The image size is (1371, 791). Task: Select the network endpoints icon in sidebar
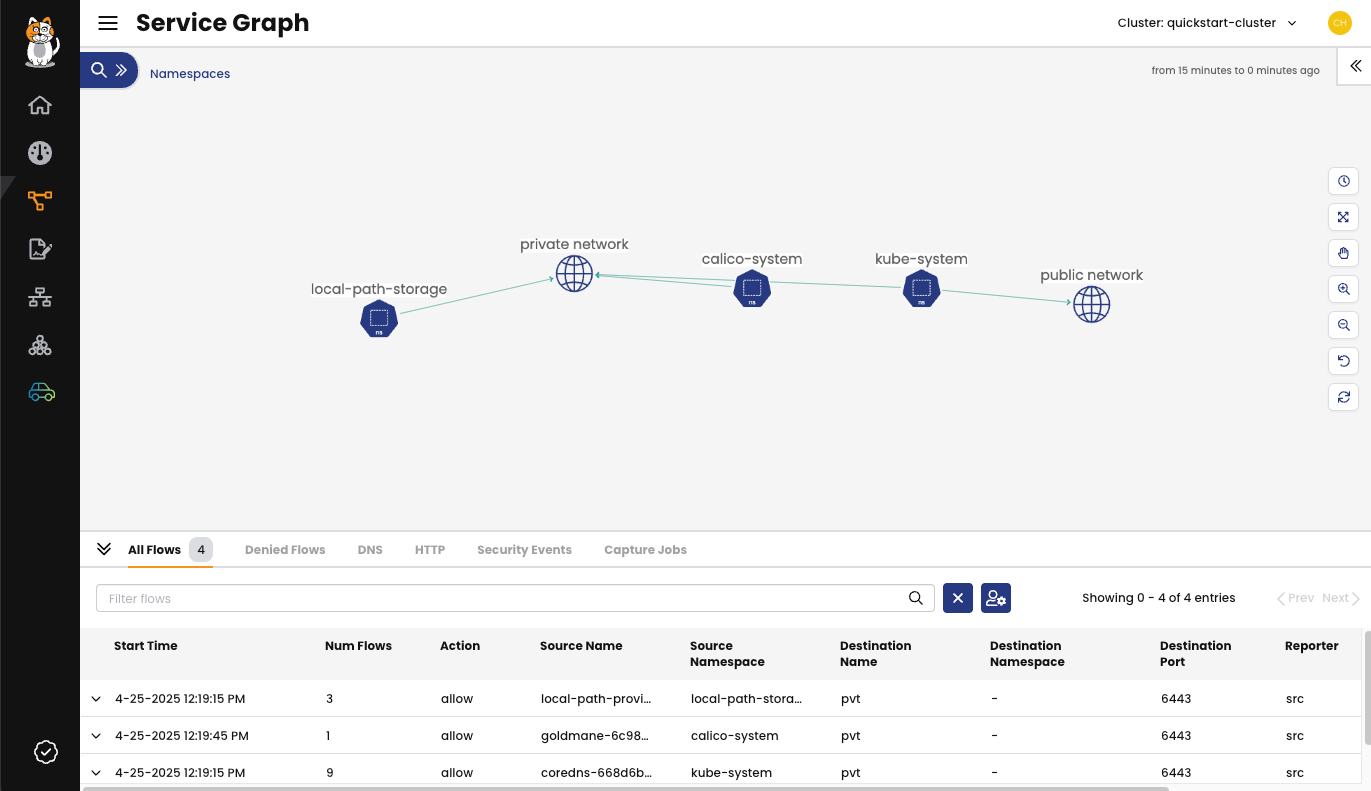pyautogui.click(x=40, y=296)
